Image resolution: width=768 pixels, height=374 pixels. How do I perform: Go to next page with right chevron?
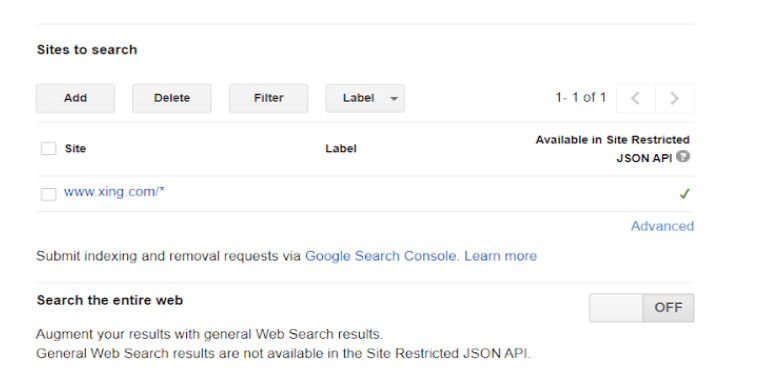674,98
